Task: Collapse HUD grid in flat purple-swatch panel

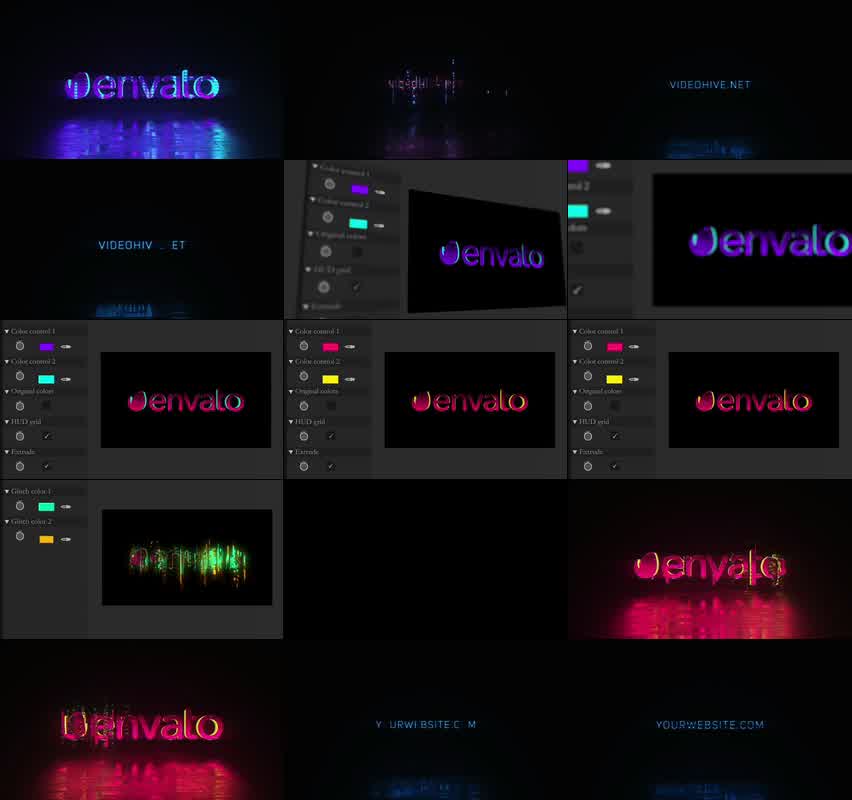Action: pos(7,422)
